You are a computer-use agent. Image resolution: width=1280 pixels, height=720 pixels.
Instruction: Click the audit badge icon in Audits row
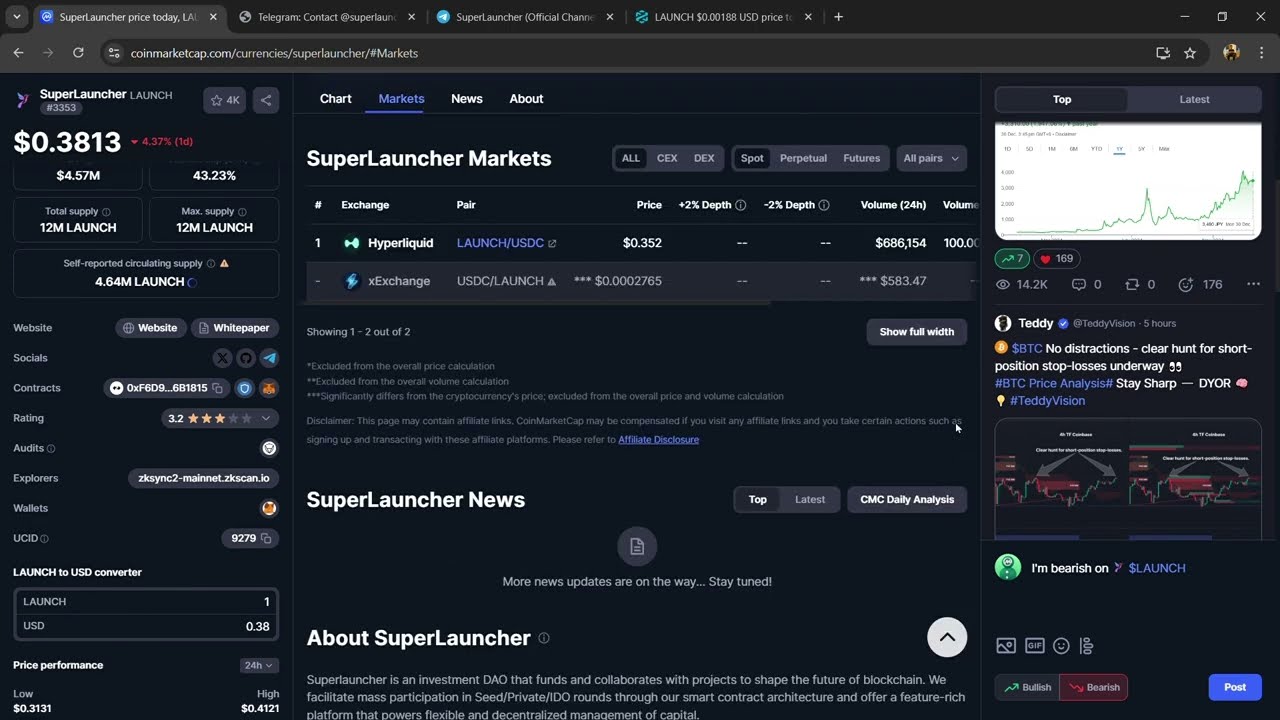[269, 448]
